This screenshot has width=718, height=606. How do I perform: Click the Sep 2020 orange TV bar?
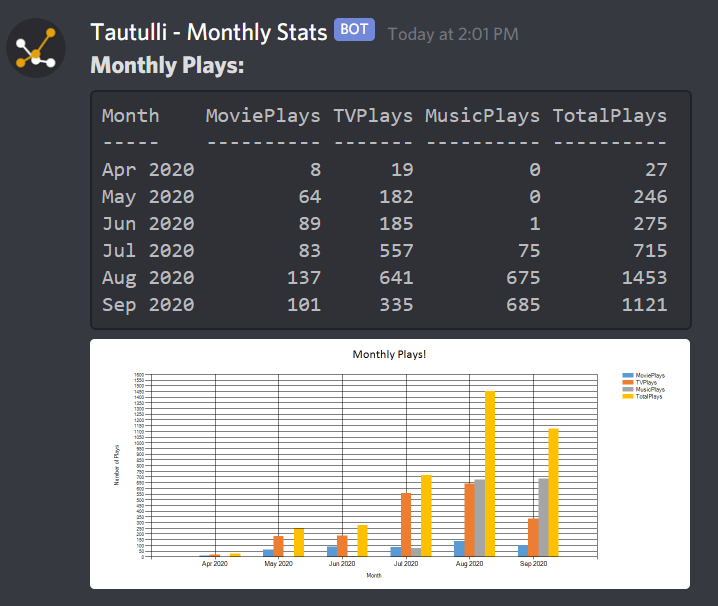pos(533,537)
